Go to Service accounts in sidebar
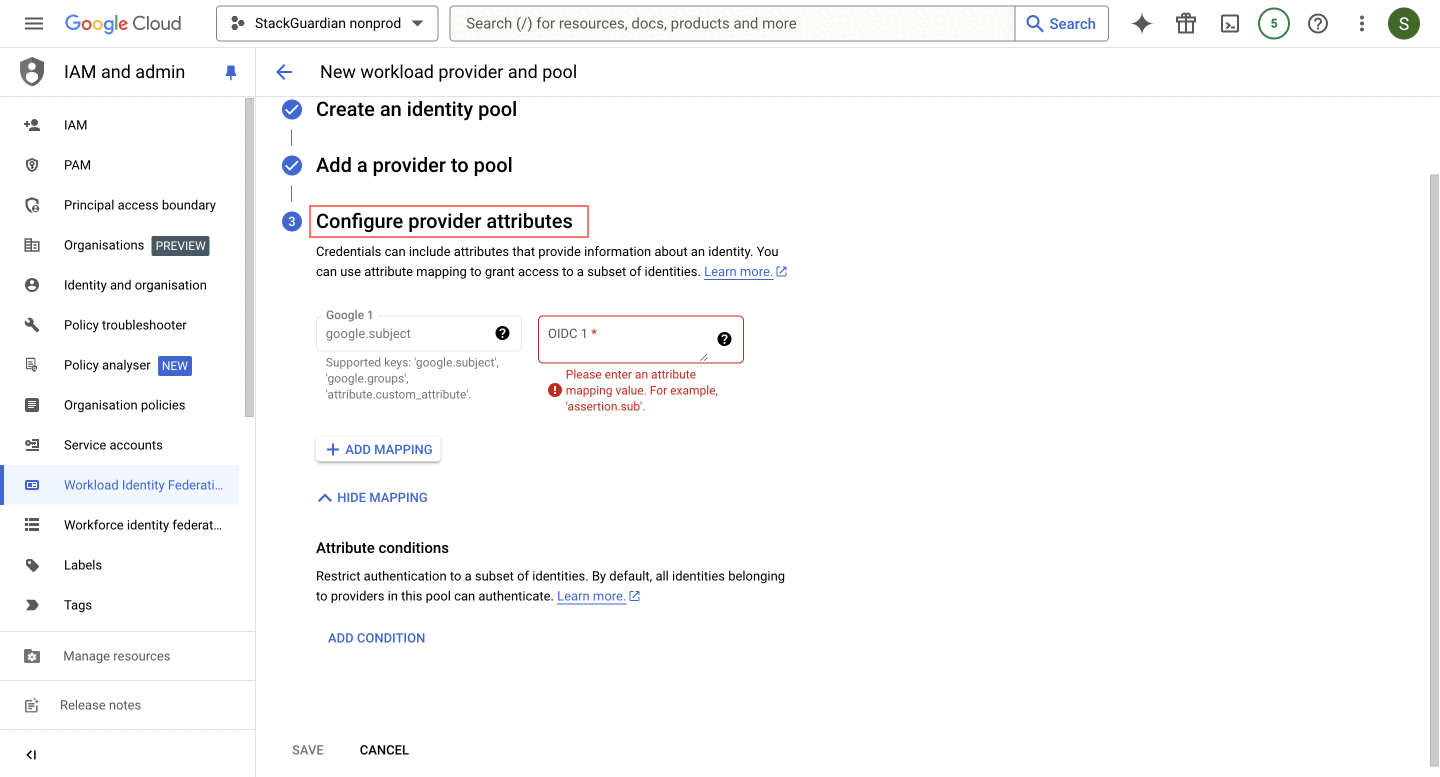Screen dimensions: 1440x777 (x=113, y=445)
